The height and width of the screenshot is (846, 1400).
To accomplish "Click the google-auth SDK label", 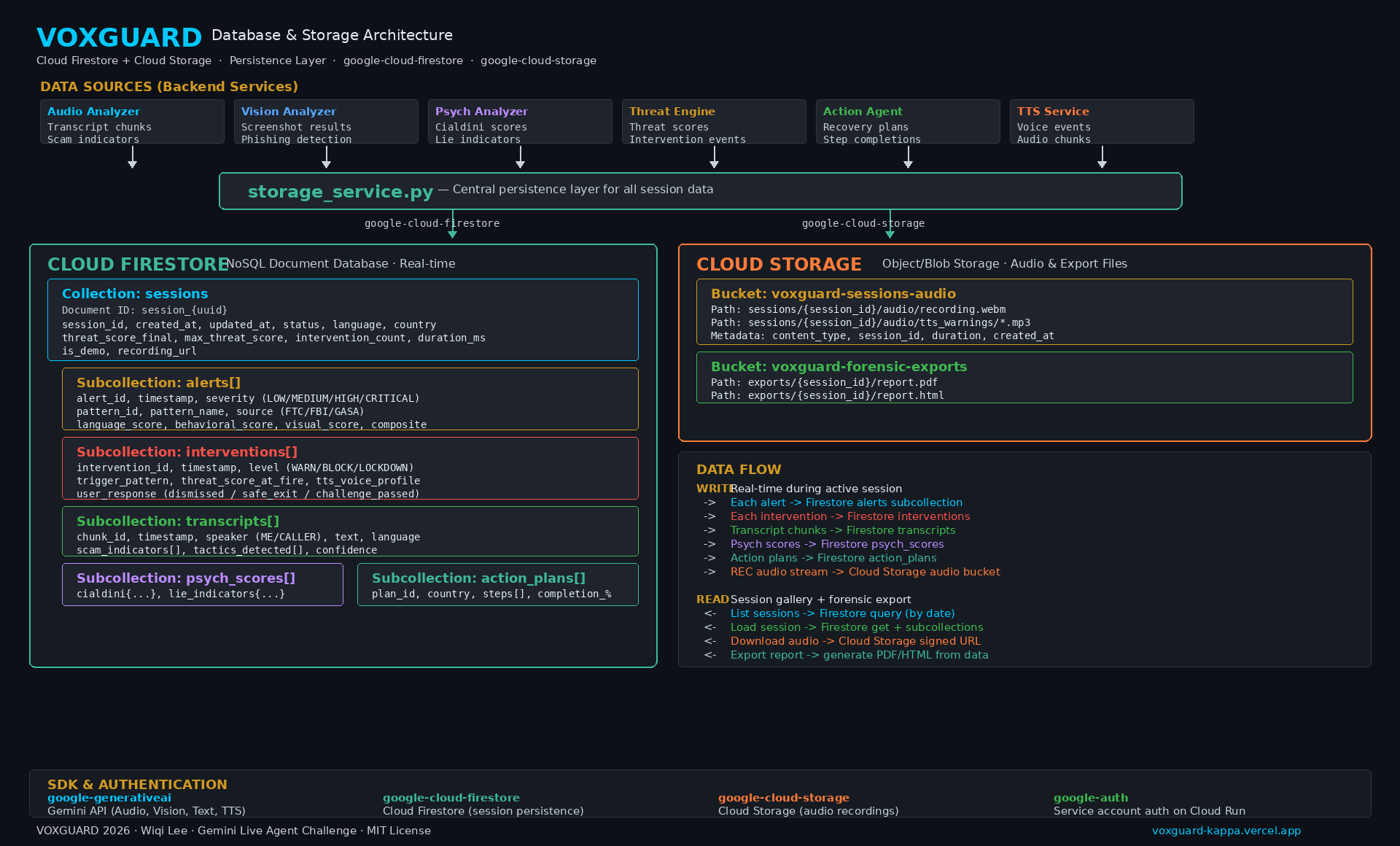I will click(x=1090, y=798).
